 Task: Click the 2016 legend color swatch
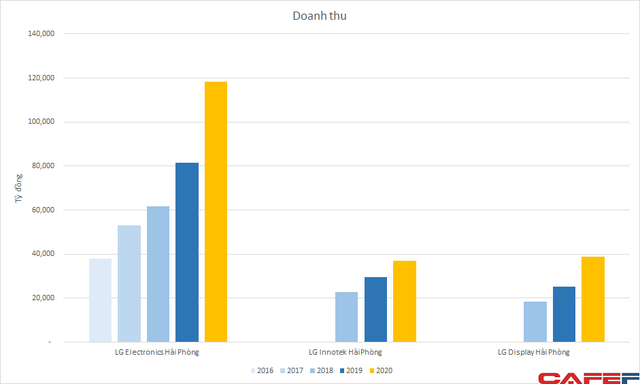(x=253, y=371)
